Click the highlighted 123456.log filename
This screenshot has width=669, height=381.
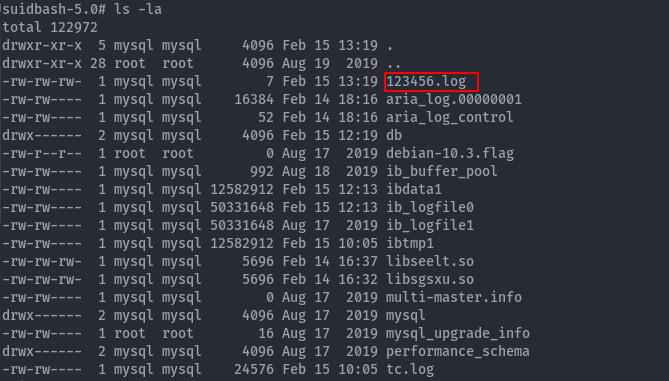(426, 81)
